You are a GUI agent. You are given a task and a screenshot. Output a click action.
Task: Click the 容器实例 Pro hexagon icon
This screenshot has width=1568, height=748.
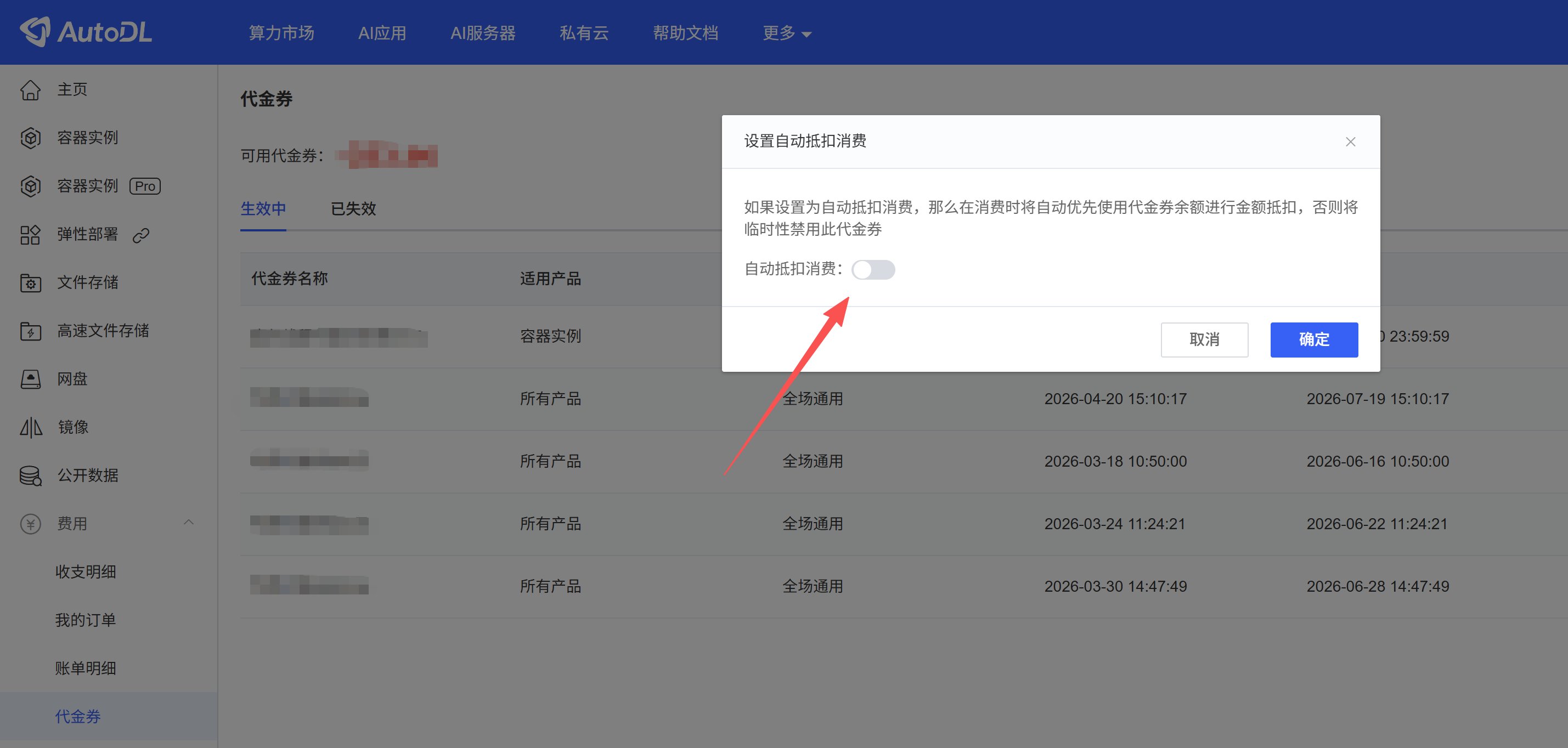pyautogui.click(x=30, y=186)
